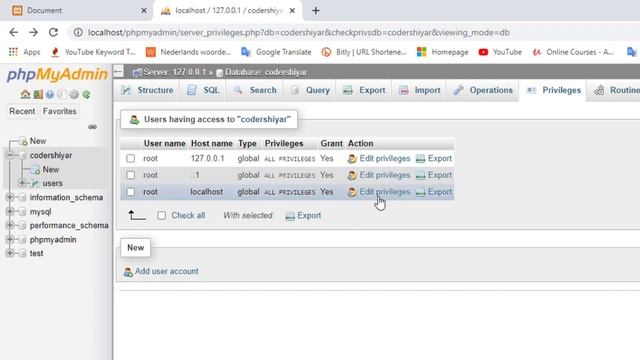This screenshot has width=640, height=360.
Task: Click the Host name column header
Action: 211,144
